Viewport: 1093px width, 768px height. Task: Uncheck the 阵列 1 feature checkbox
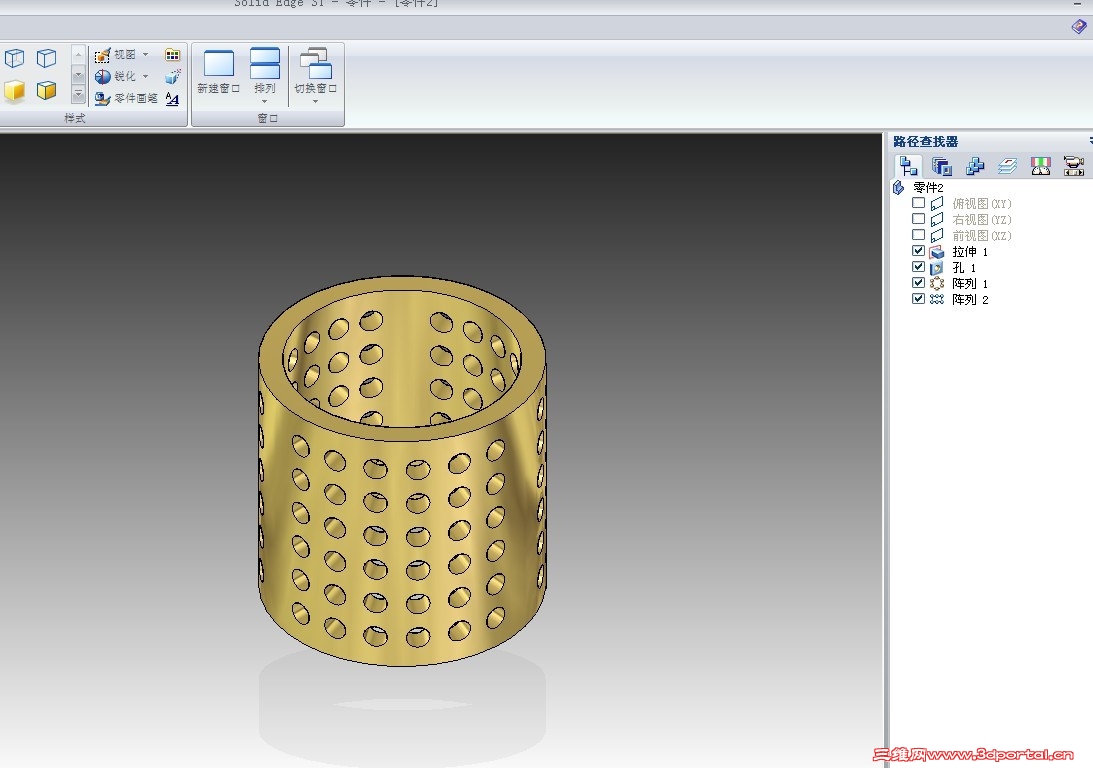pos(918,283)
